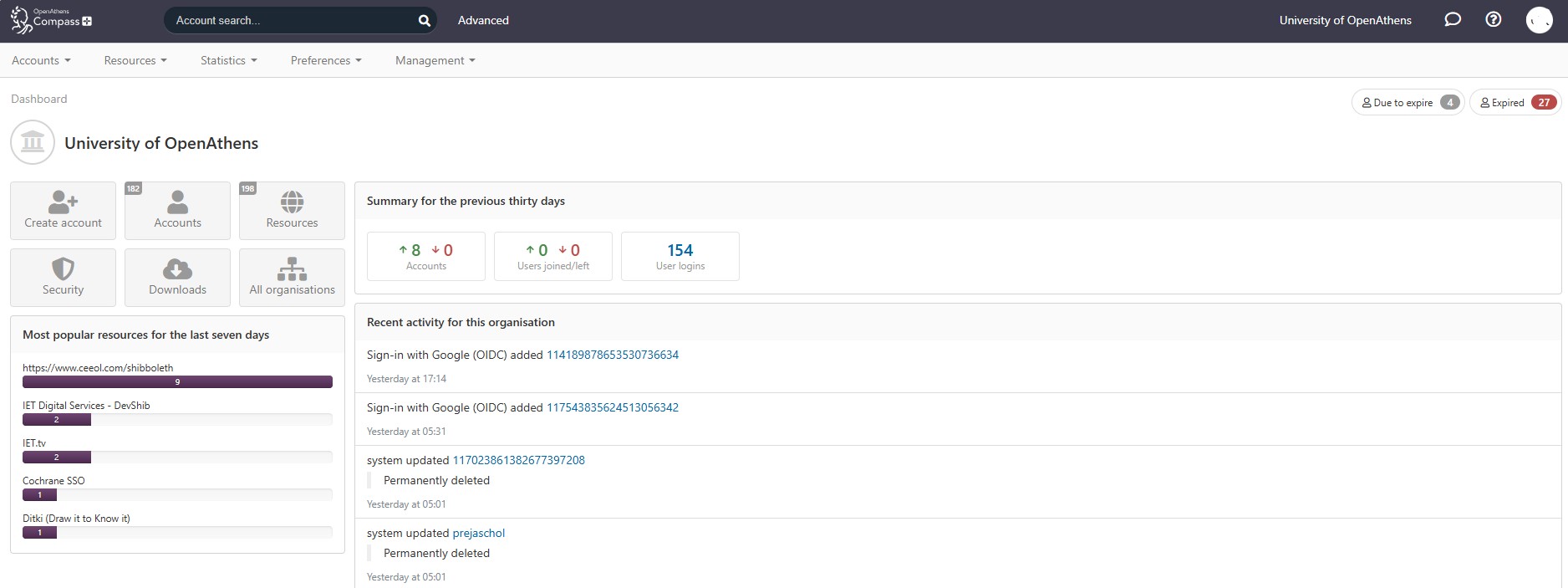Click the University of OpenAthens page heading
Viewport: 1568px width, 588px height.
pyautogui.click(x=161, y=143)
